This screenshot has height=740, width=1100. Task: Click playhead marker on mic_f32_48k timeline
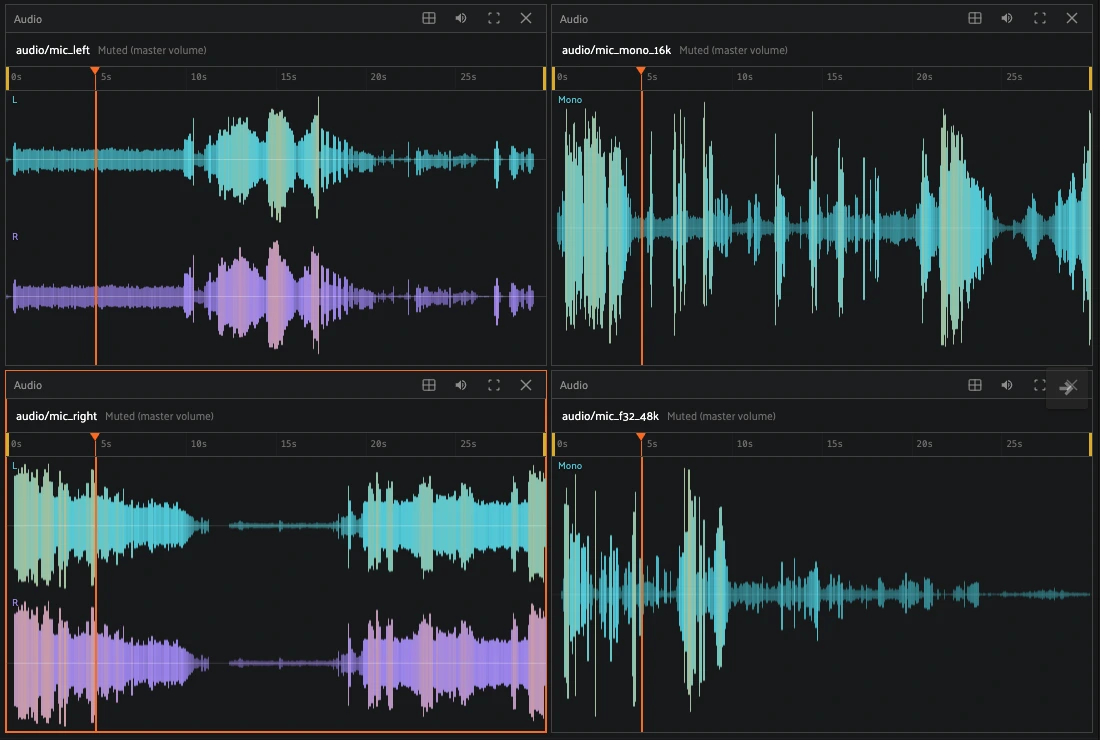click(640, 438)
